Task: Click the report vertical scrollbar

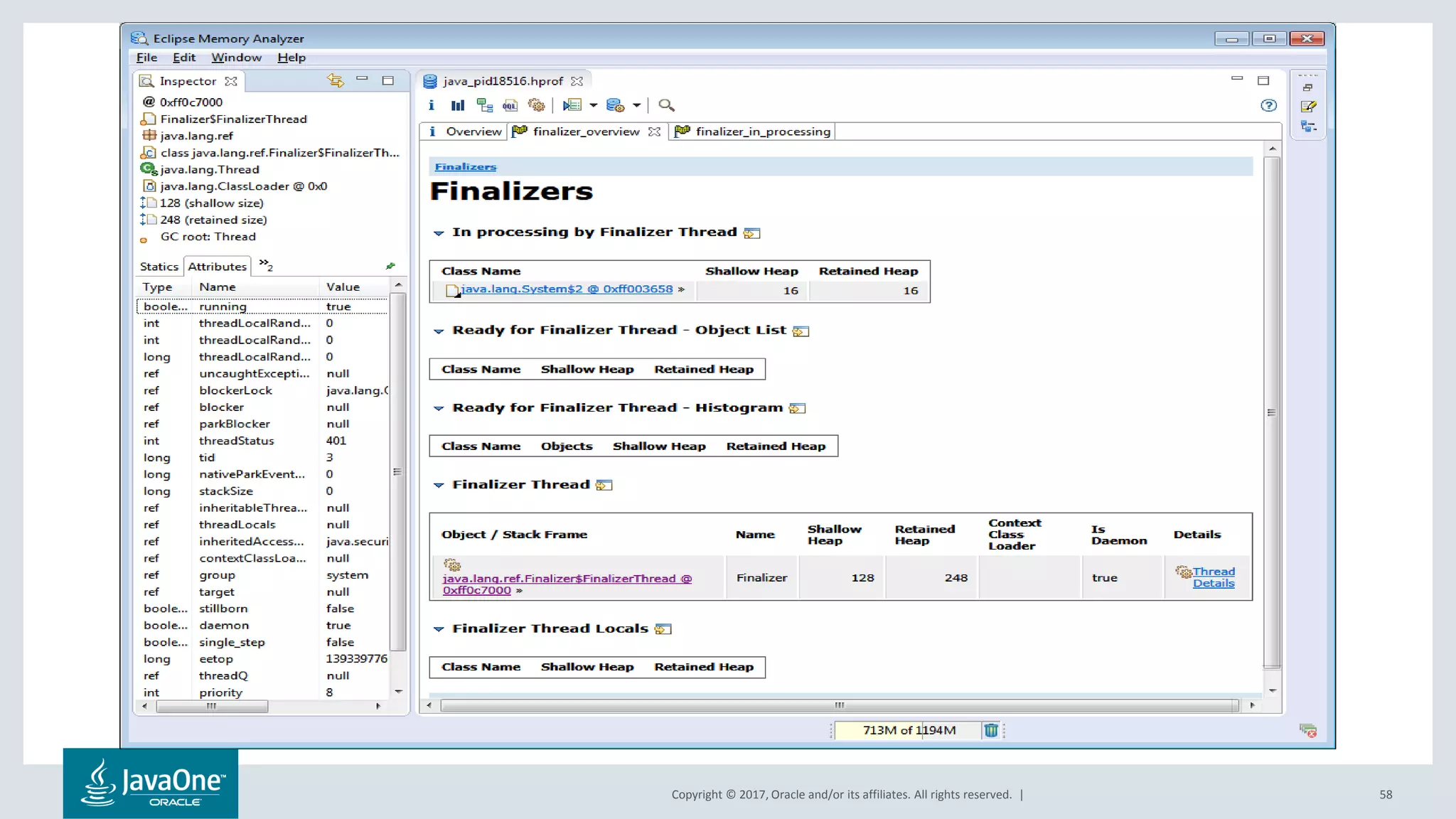Action: coord(1272,412)
